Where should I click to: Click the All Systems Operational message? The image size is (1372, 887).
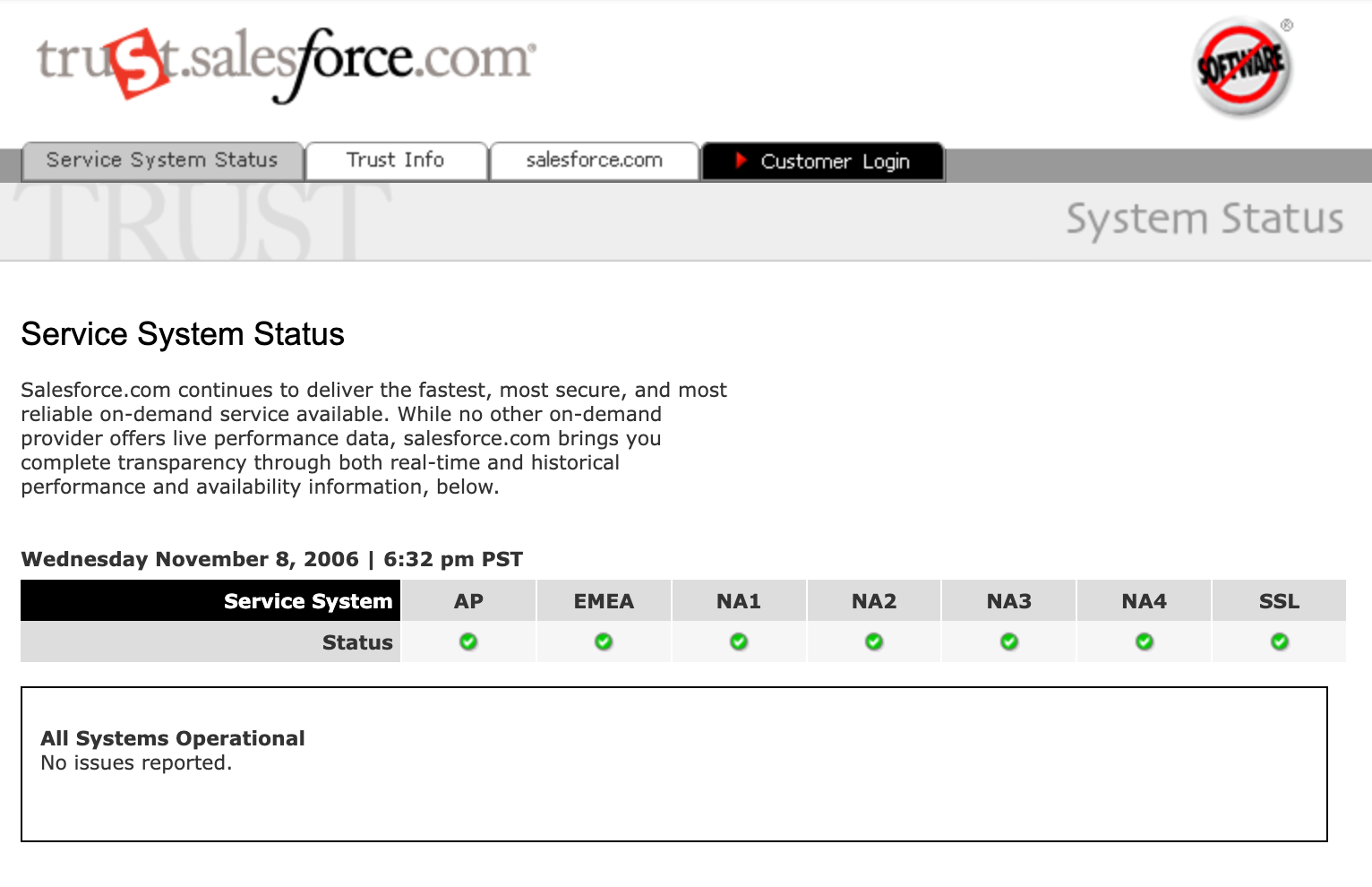[173, 738]
